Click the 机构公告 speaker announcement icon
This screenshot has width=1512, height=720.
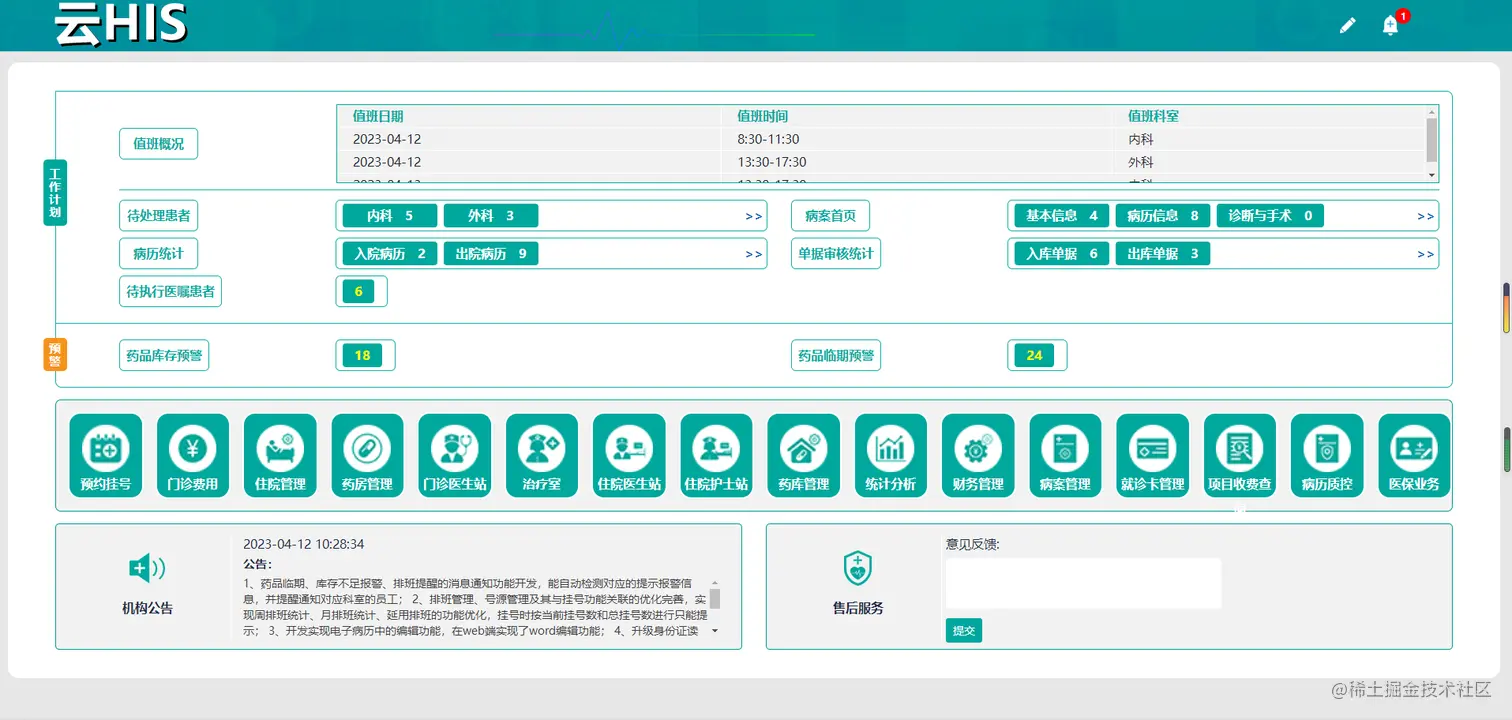point(147,569)
